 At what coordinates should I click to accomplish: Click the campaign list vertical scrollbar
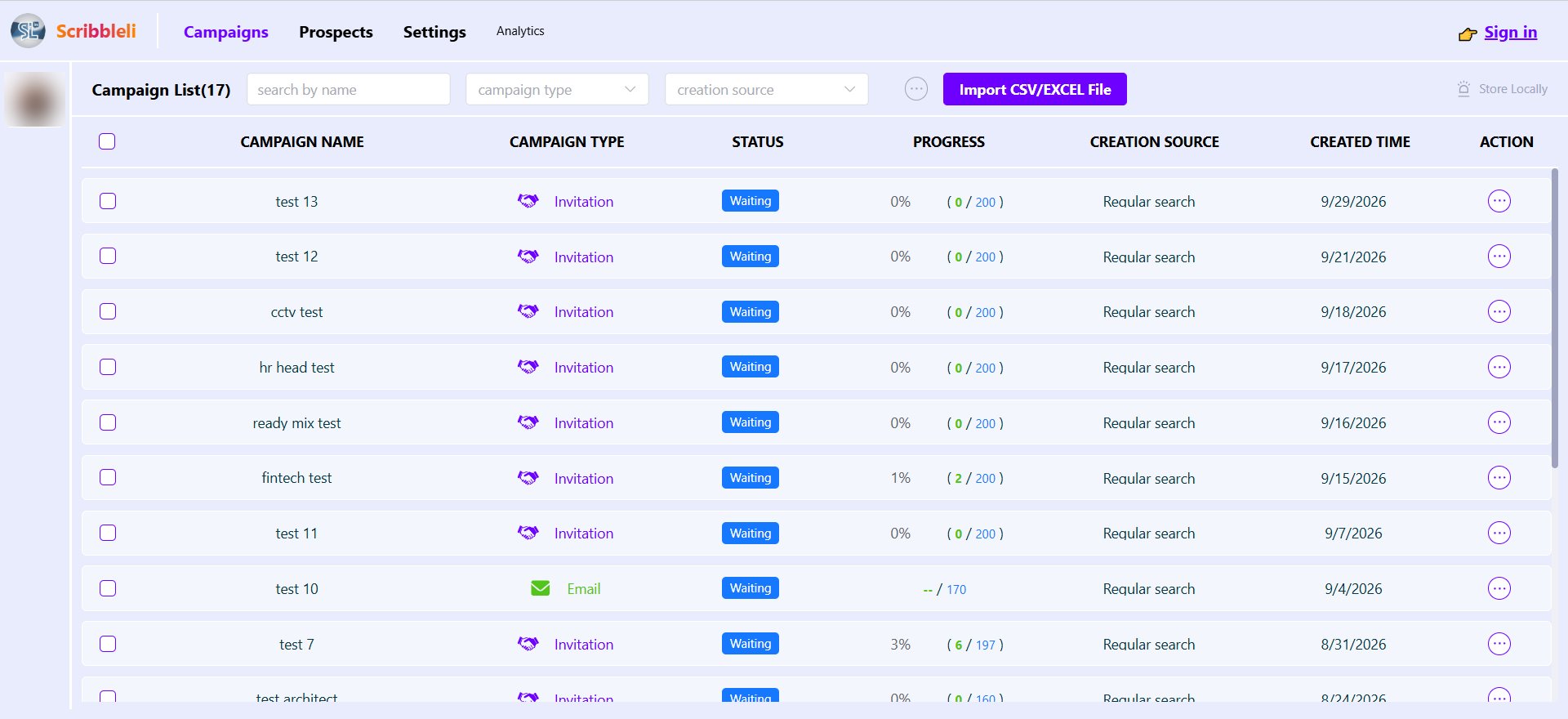click(x=1555, y=319)
